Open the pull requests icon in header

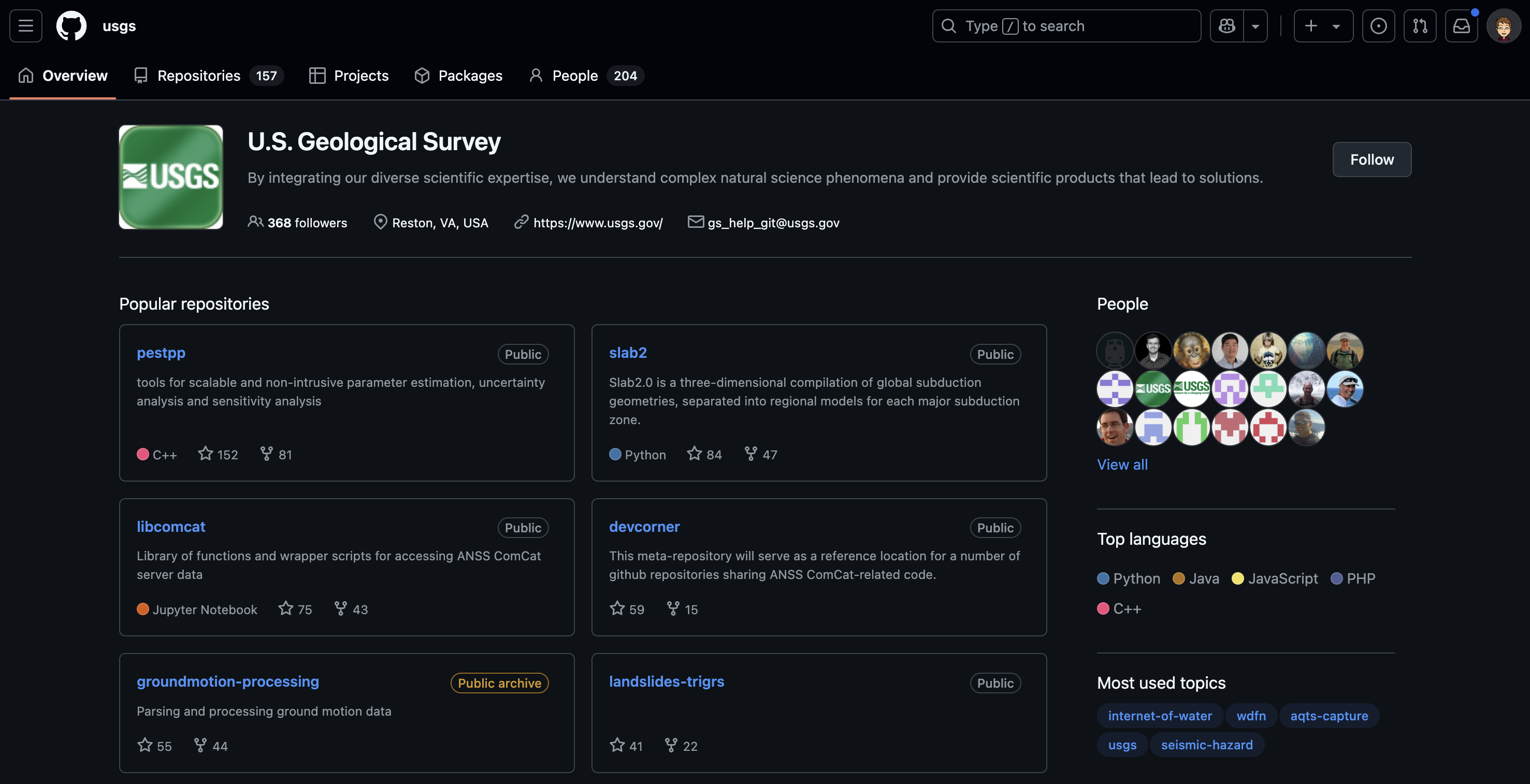point(1420,26)
